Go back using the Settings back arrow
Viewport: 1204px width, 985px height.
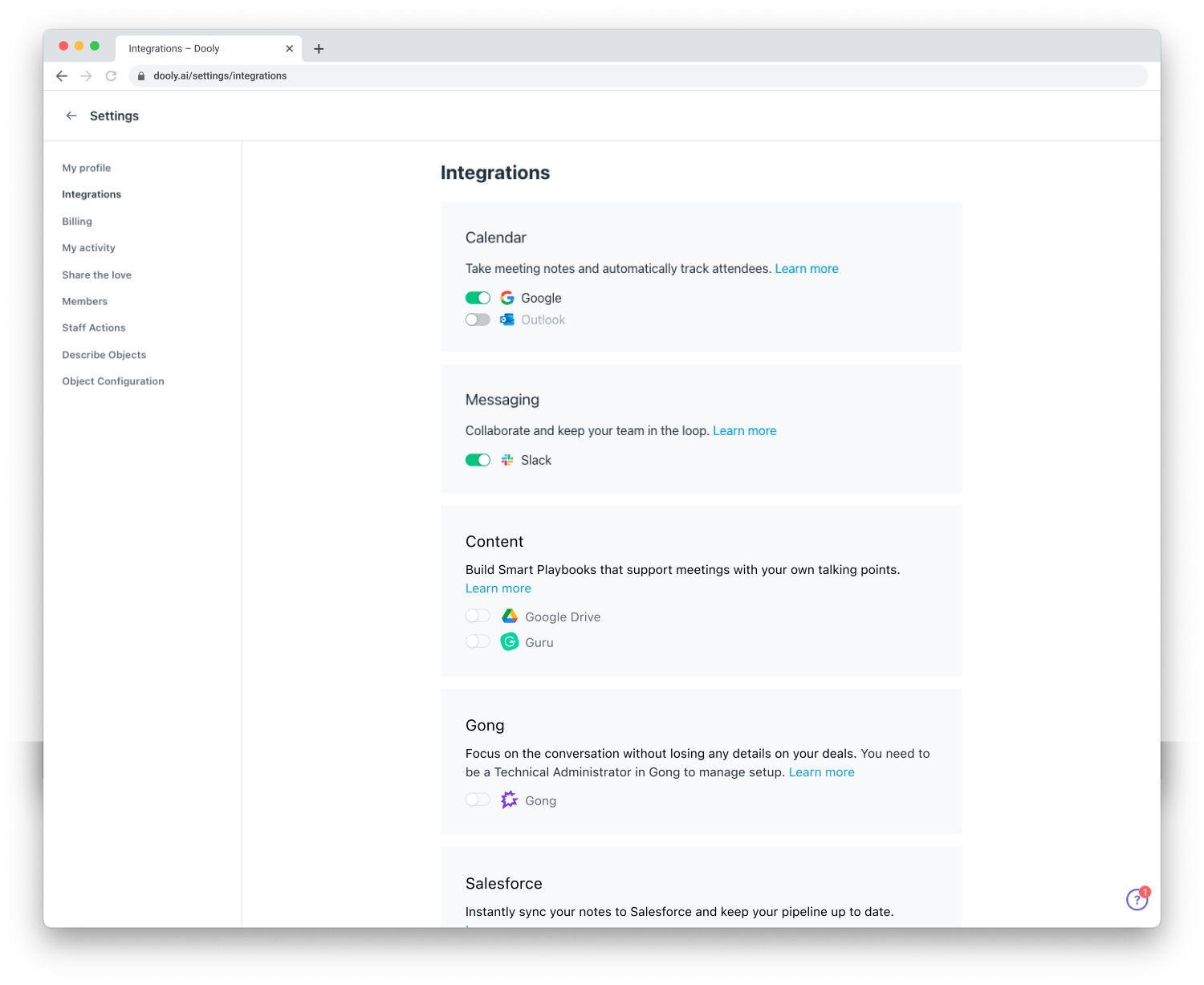71,116
